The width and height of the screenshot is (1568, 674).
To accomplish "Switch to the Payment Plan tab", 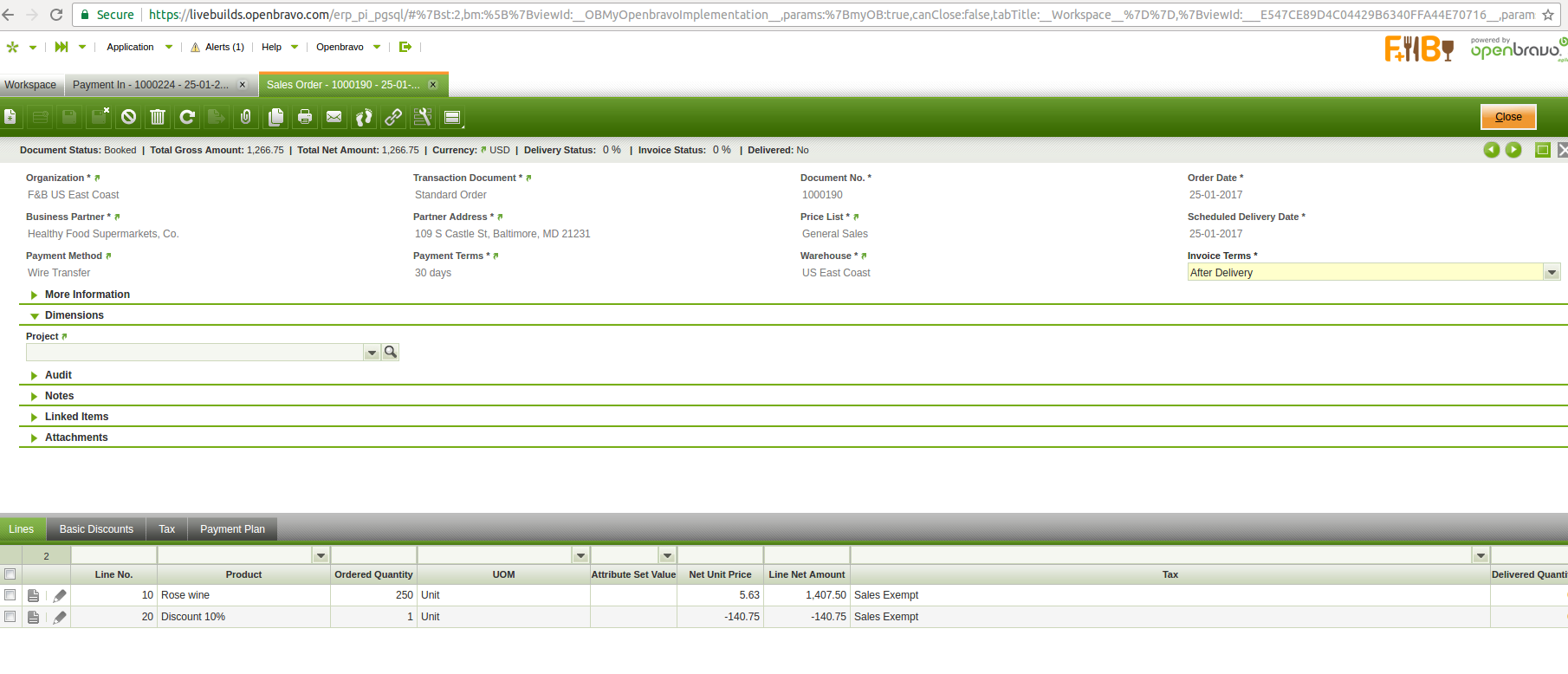I will coord(232,529).
